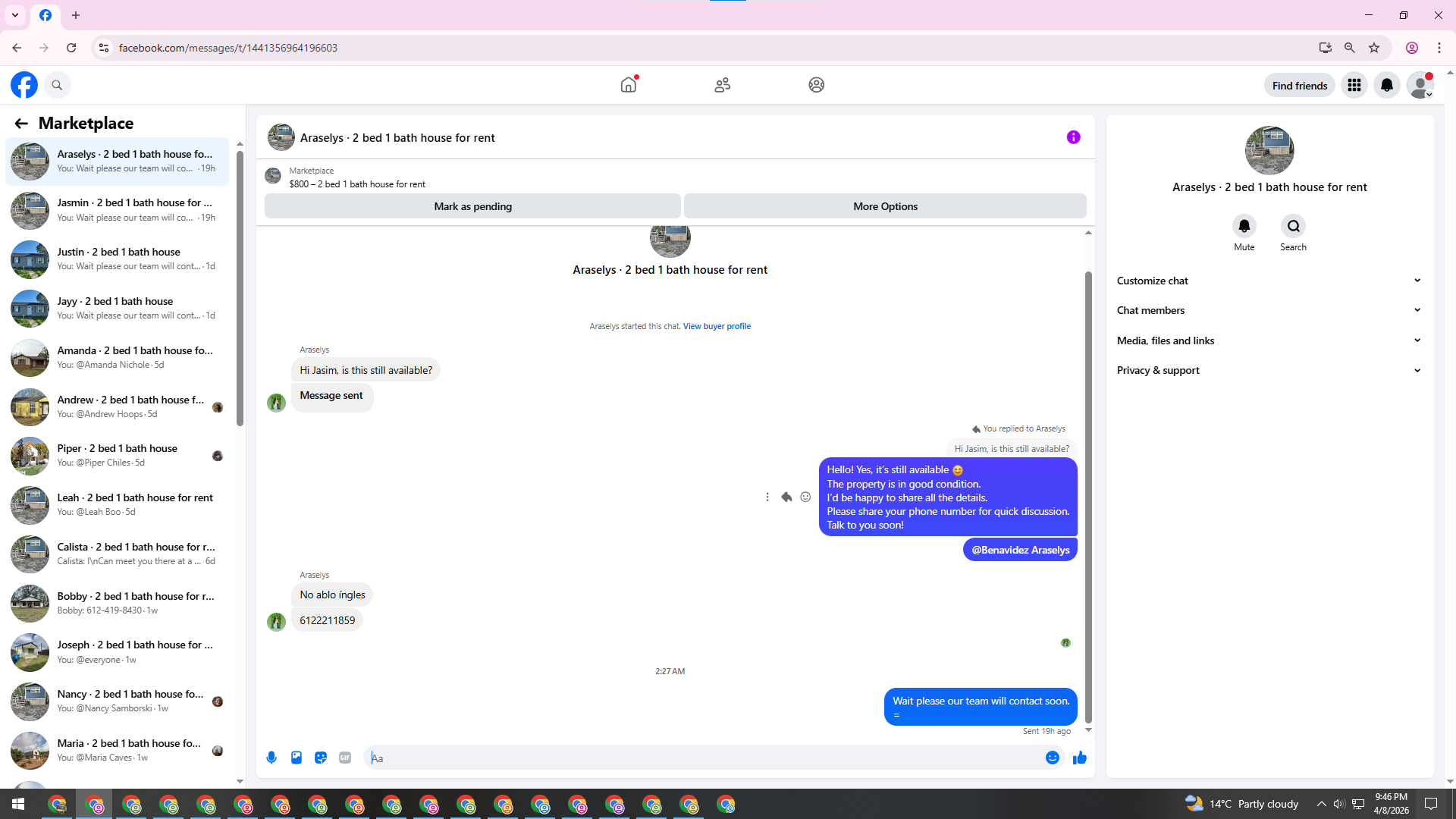This screenshot has height=819, width=1456.
Task: Expand Customize chat section
Action: (1268, 281)
